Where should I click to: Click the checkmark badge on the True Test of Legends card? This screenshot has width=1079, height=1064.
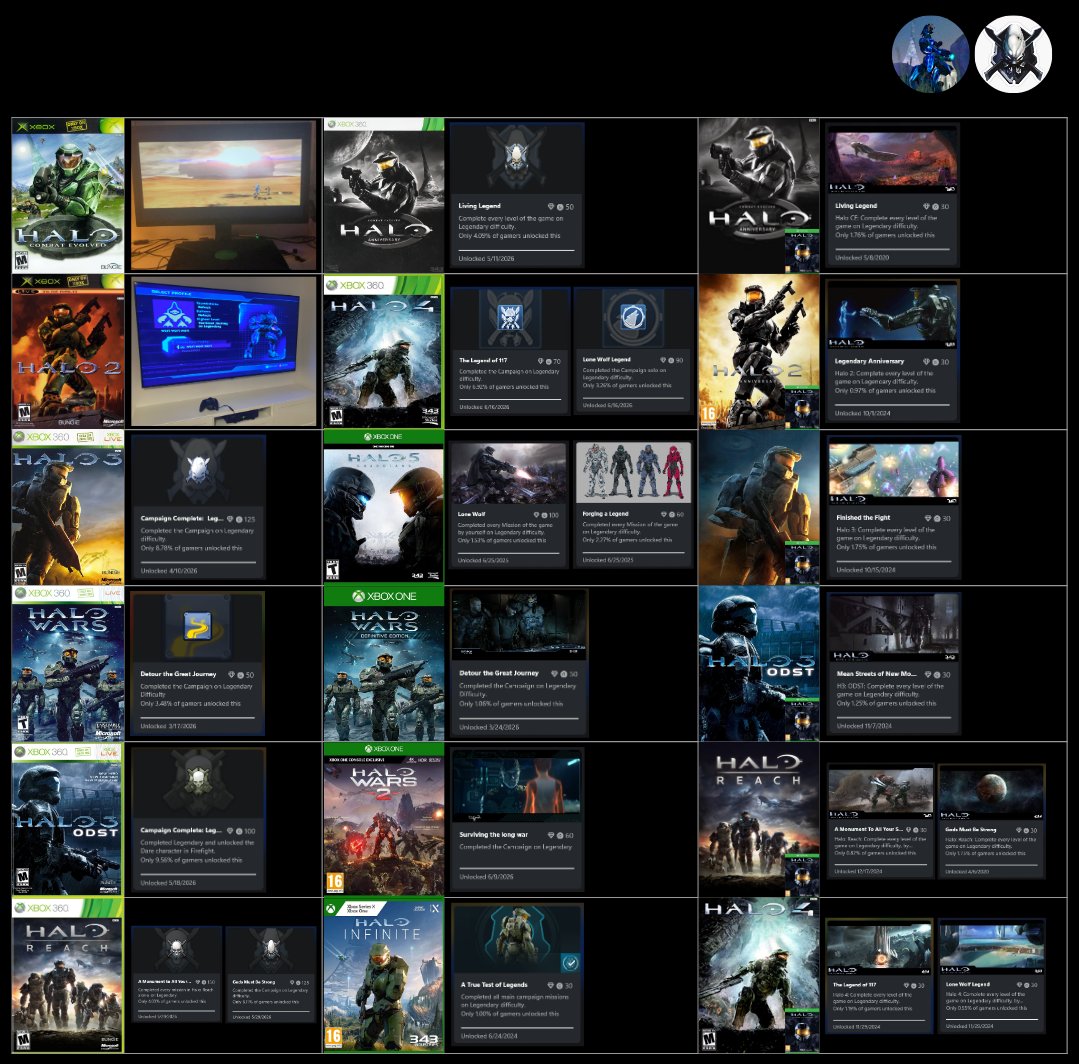[570, 962]
